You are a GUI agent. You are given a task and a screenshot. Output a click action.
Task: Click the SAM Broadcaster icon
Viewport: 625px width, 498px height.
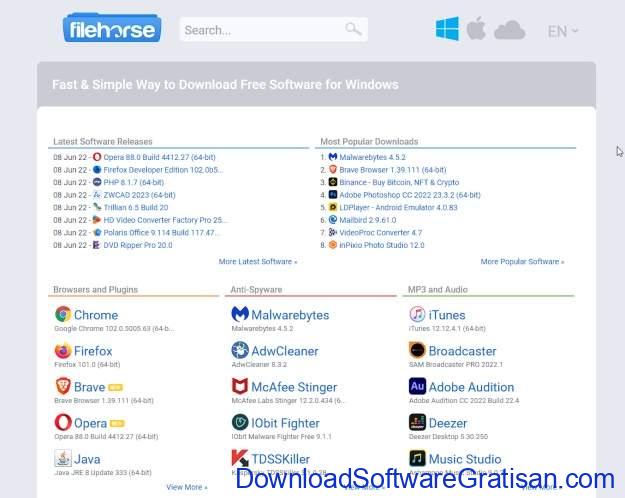click(417, 350)
